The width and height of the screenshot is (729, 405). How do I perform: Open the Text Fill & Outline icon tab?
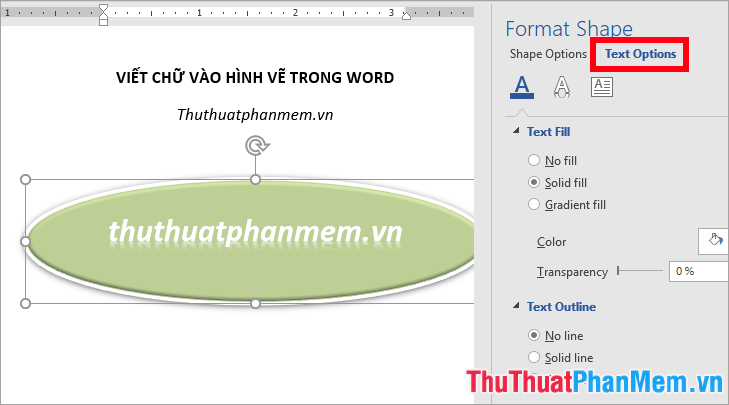pyautogui.click(x=522, y=87)
